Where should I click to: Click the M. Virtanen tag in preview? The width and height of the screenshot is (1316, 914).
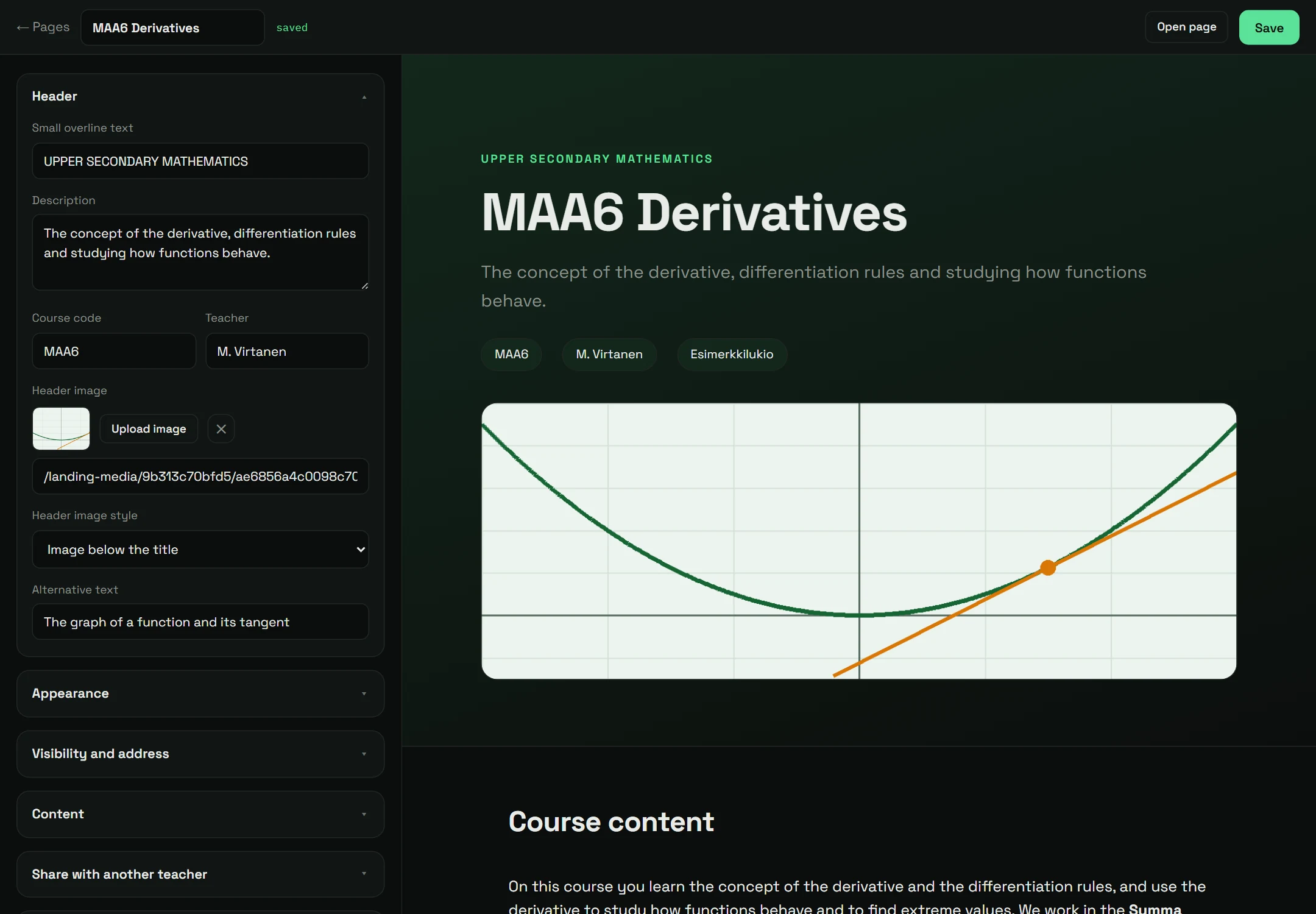tap(609, 354)
